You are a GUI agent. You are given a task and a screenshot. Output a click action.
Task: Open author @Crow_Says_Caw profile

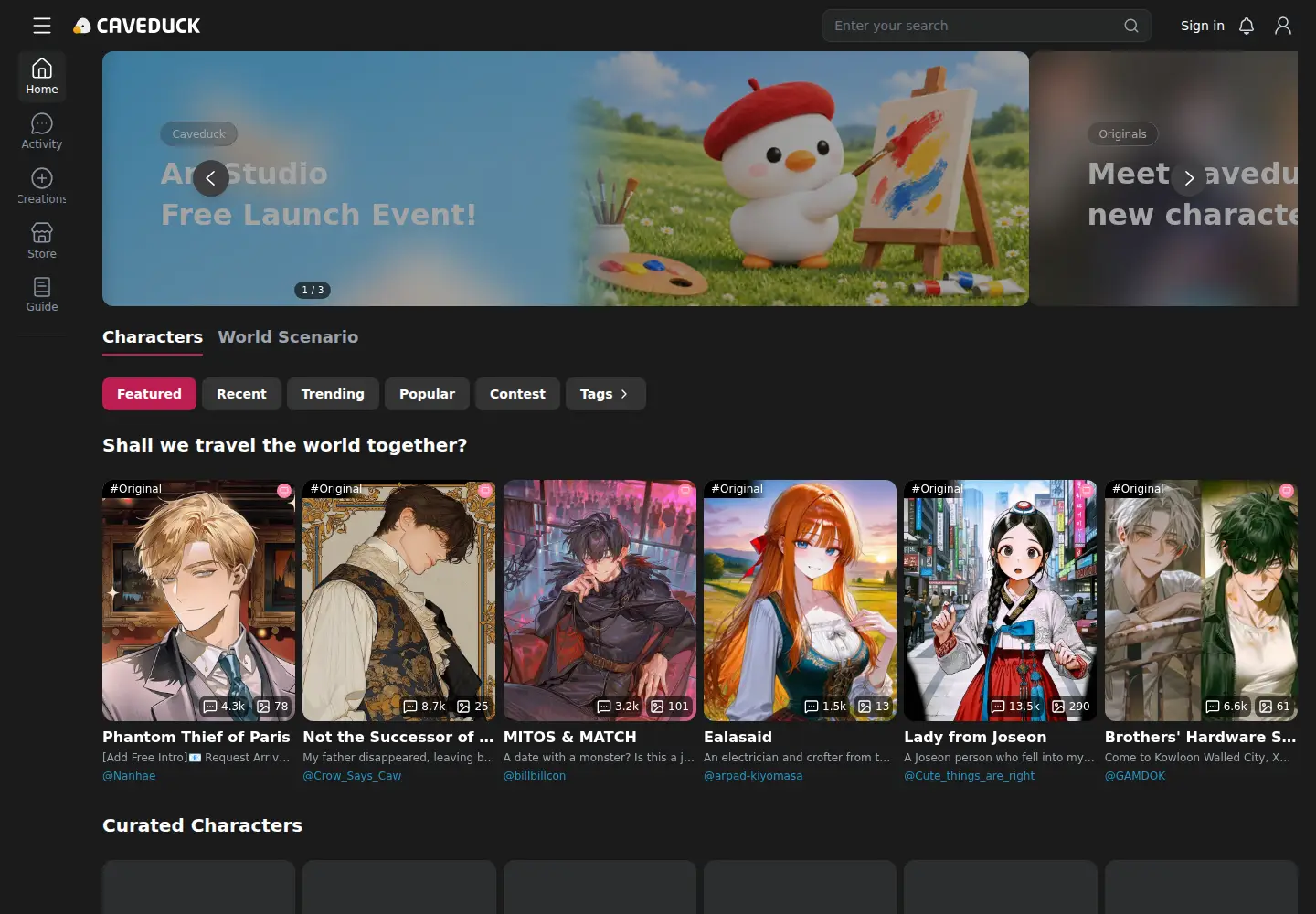point(352,776)
